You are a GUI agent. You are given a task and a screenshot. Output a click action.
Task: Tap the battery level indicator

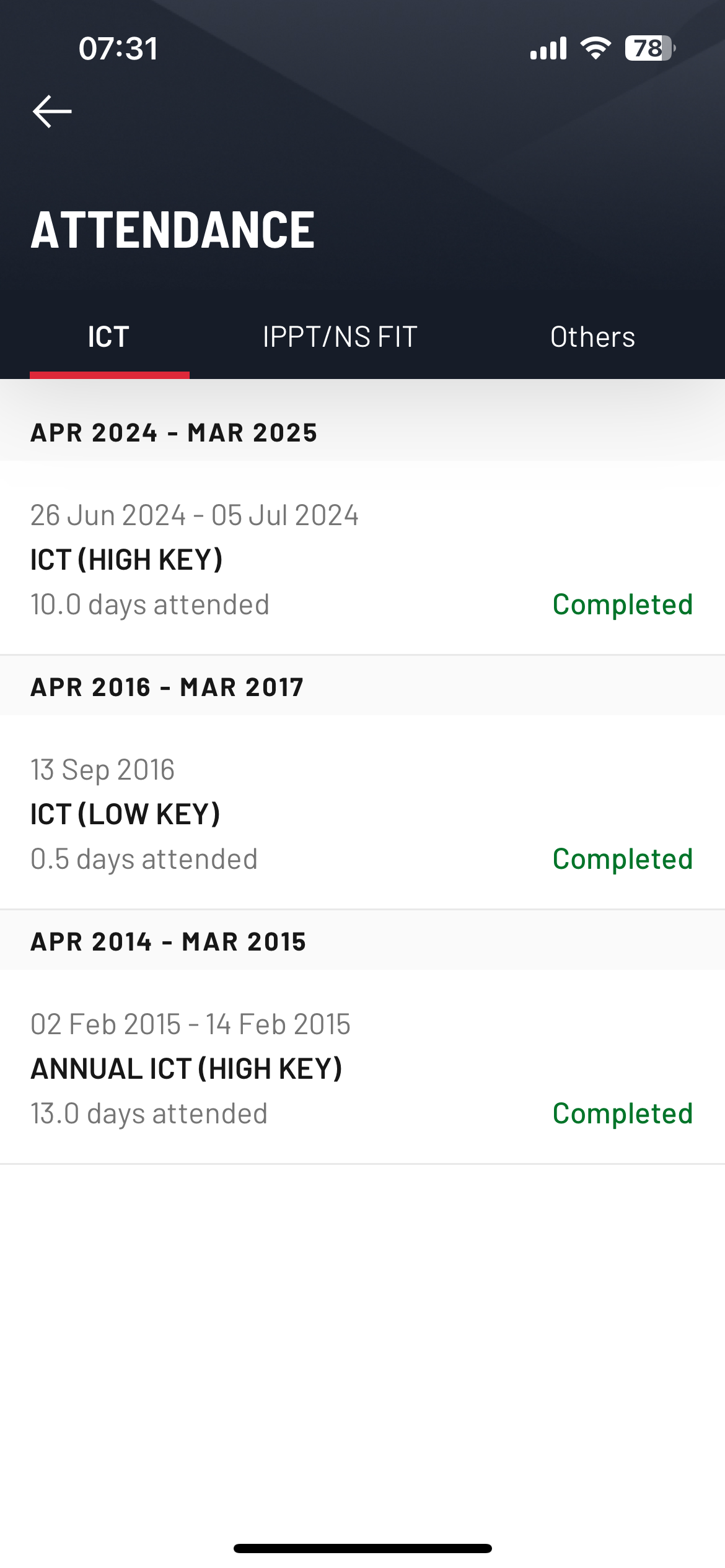pos(649,48)
